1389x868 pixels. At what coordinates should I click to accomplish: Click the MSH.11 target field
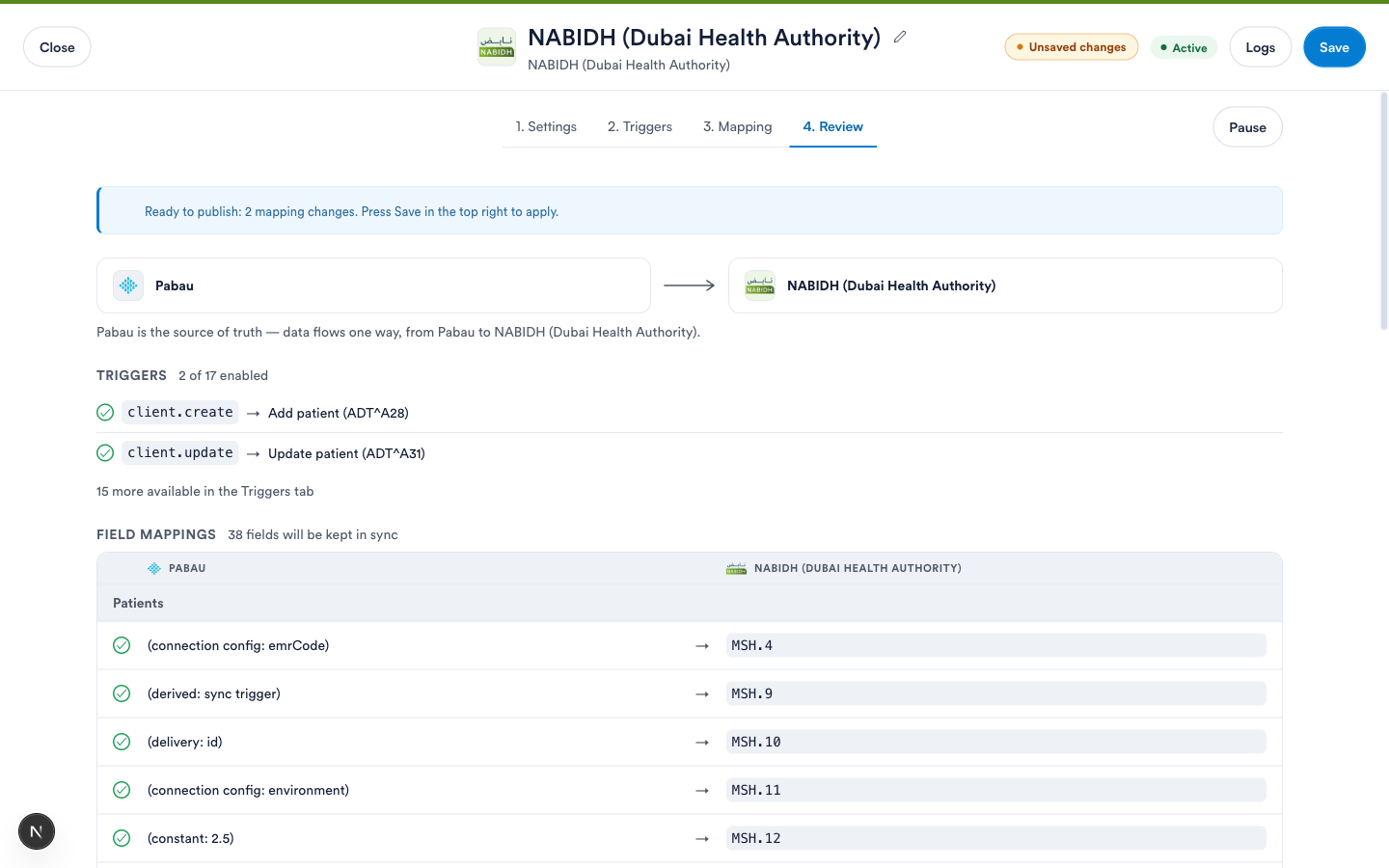996,790
